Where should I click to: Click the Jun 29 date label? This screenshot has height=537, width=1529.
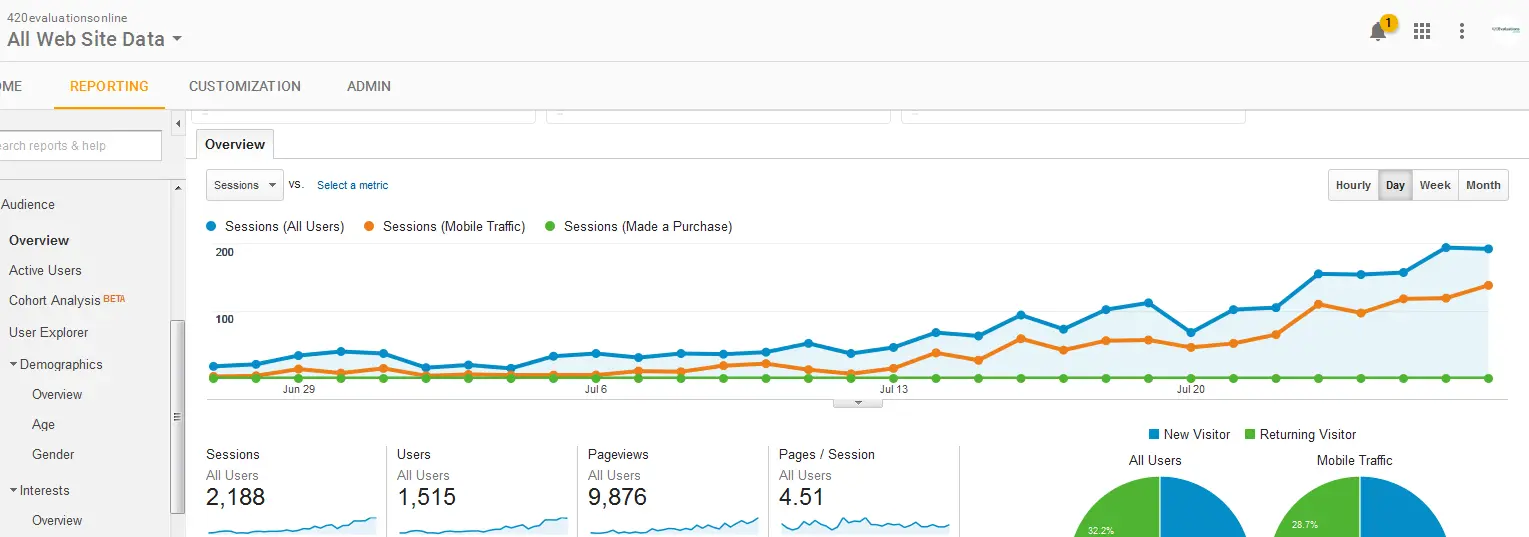click(x=299, y=390)
